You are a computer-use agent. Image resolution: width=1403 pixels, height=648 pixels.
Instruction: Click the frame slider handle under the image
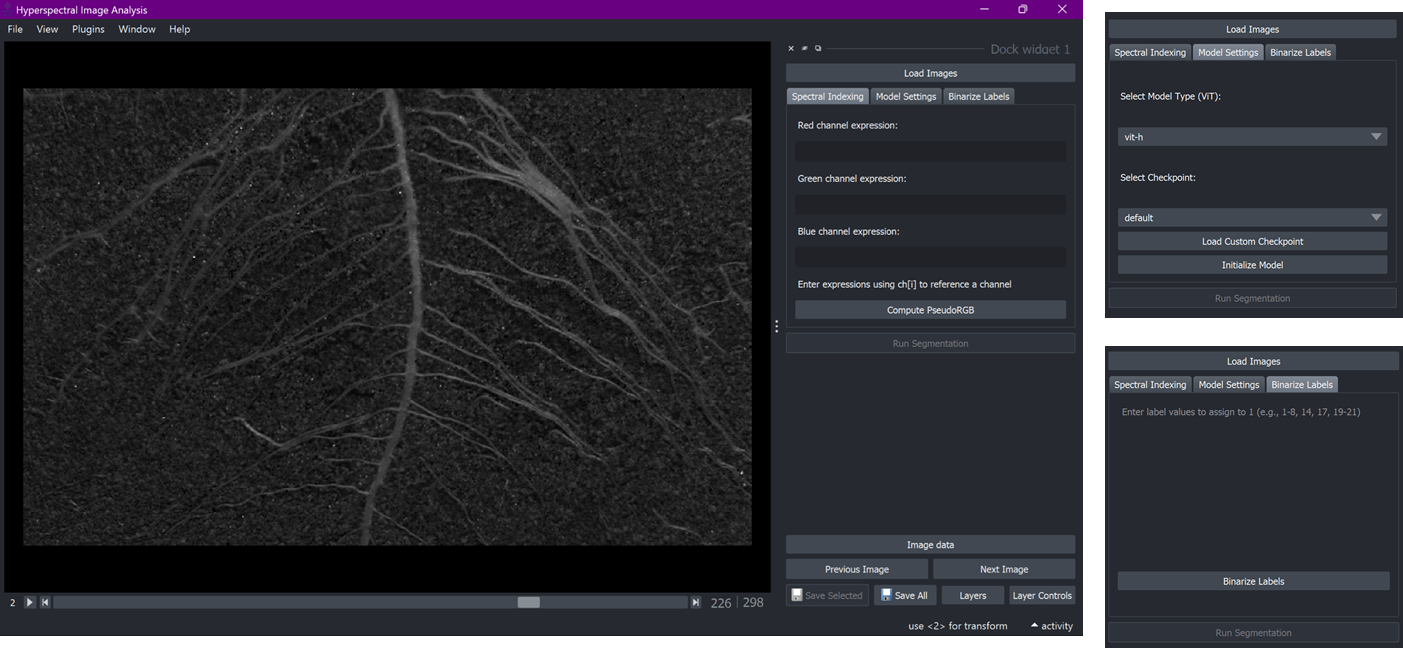[528, 603]
